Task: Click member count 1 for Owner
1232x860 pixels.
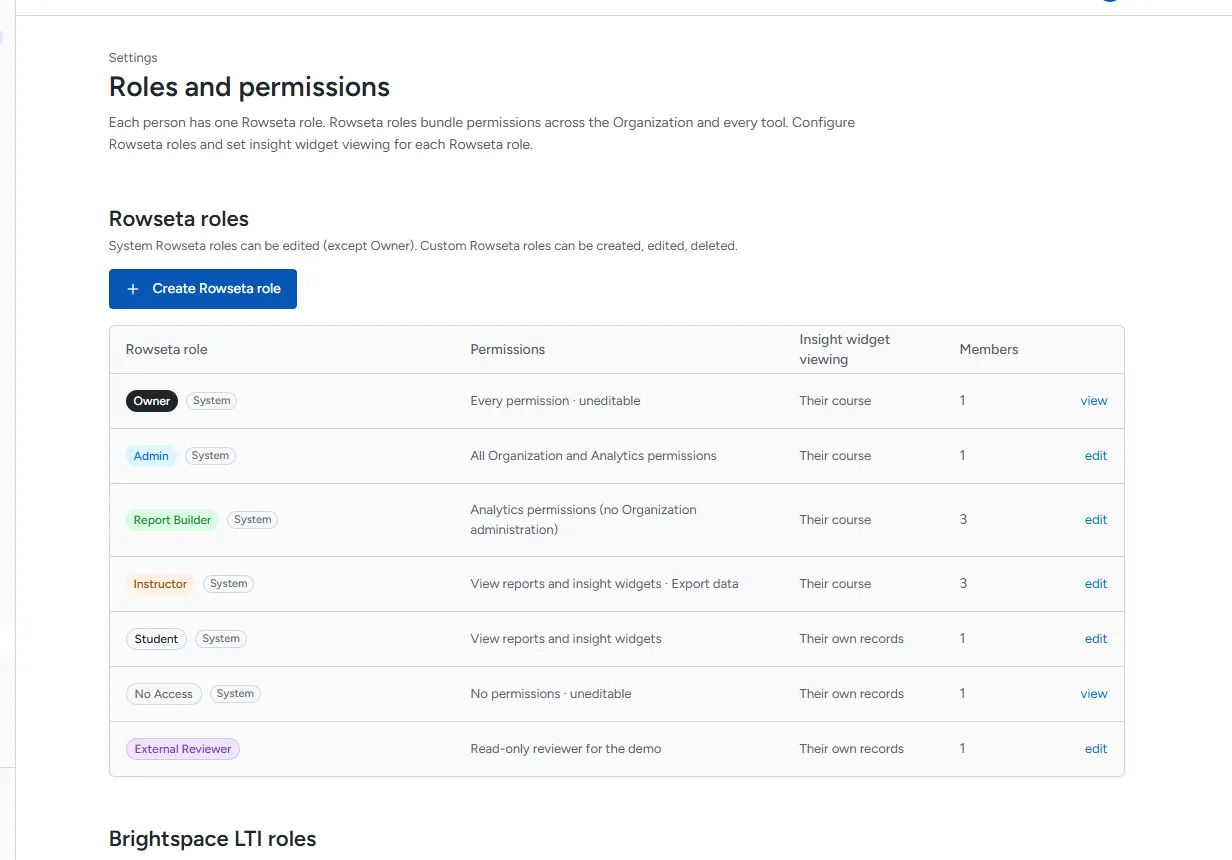Action: pos(962,400)
